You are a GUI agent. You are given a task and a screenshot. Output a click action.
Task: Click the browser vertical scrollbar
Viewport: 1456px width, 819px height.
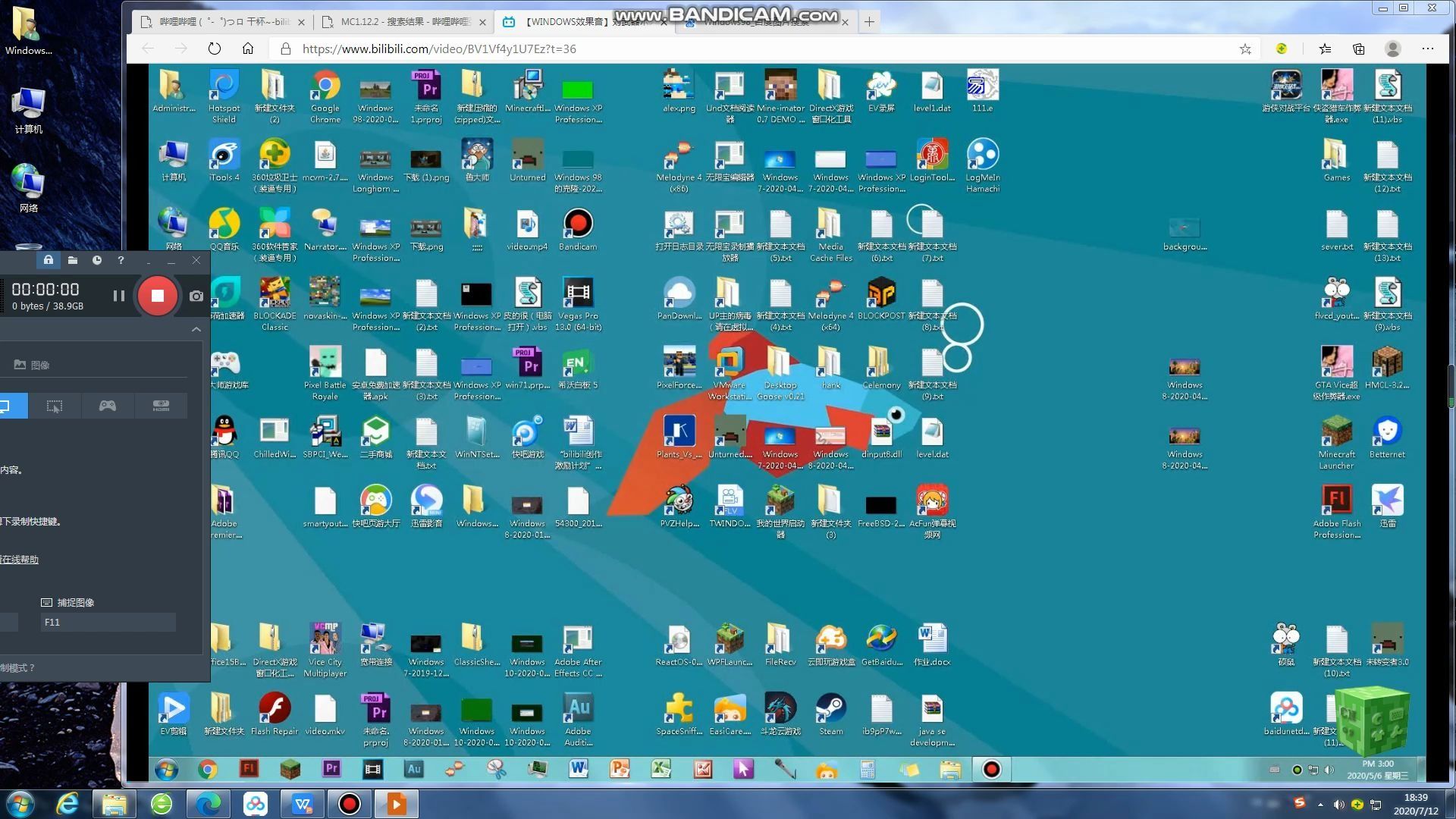pos(1450,387)
